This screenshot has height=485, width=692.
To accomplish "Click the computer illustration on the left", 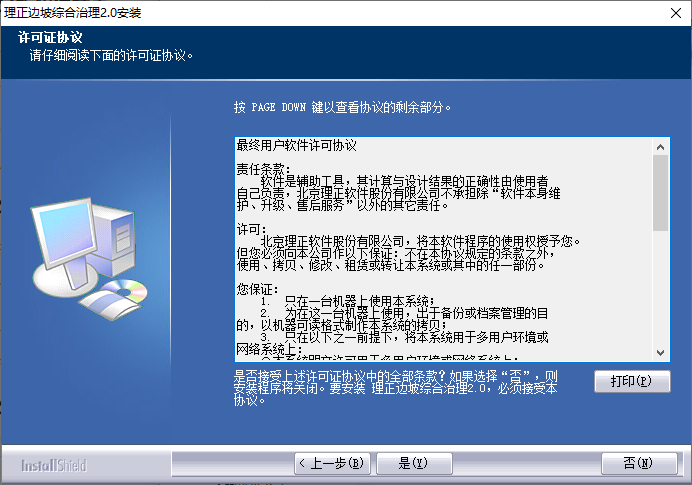I will tap(90, 258).
